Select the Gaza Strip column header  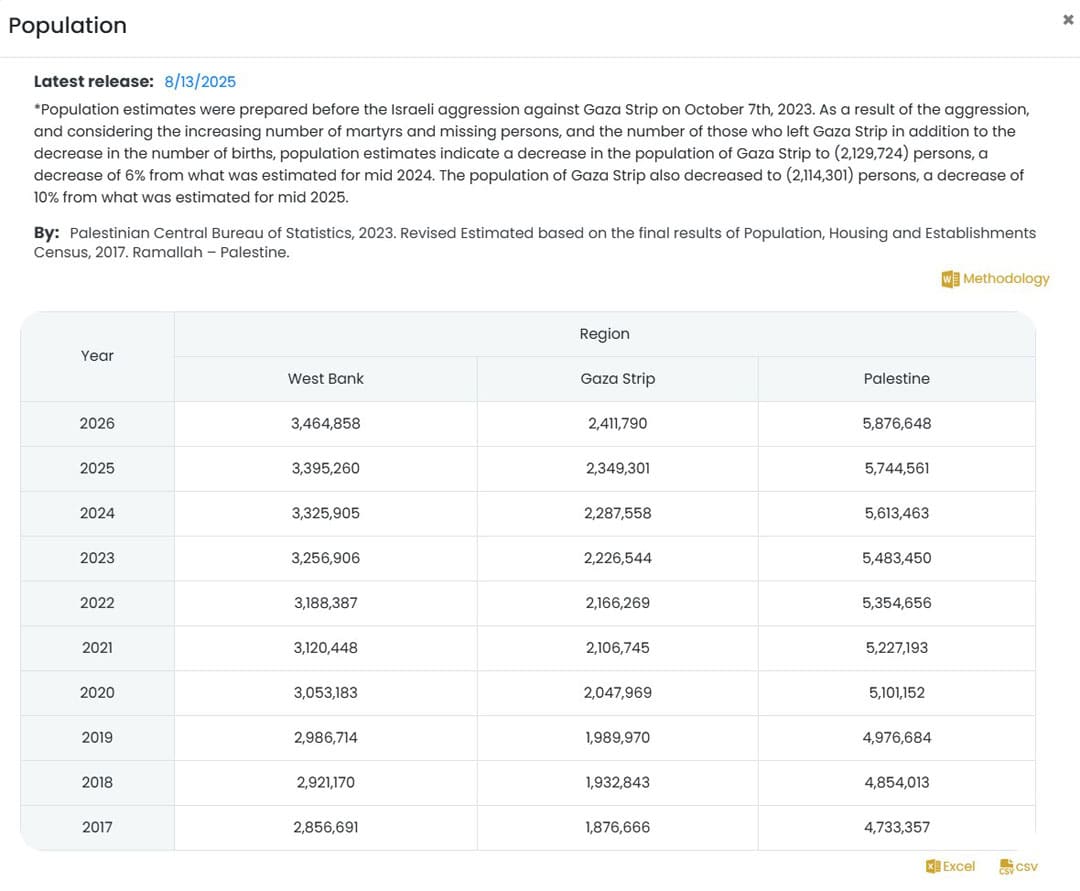point(617,379)
